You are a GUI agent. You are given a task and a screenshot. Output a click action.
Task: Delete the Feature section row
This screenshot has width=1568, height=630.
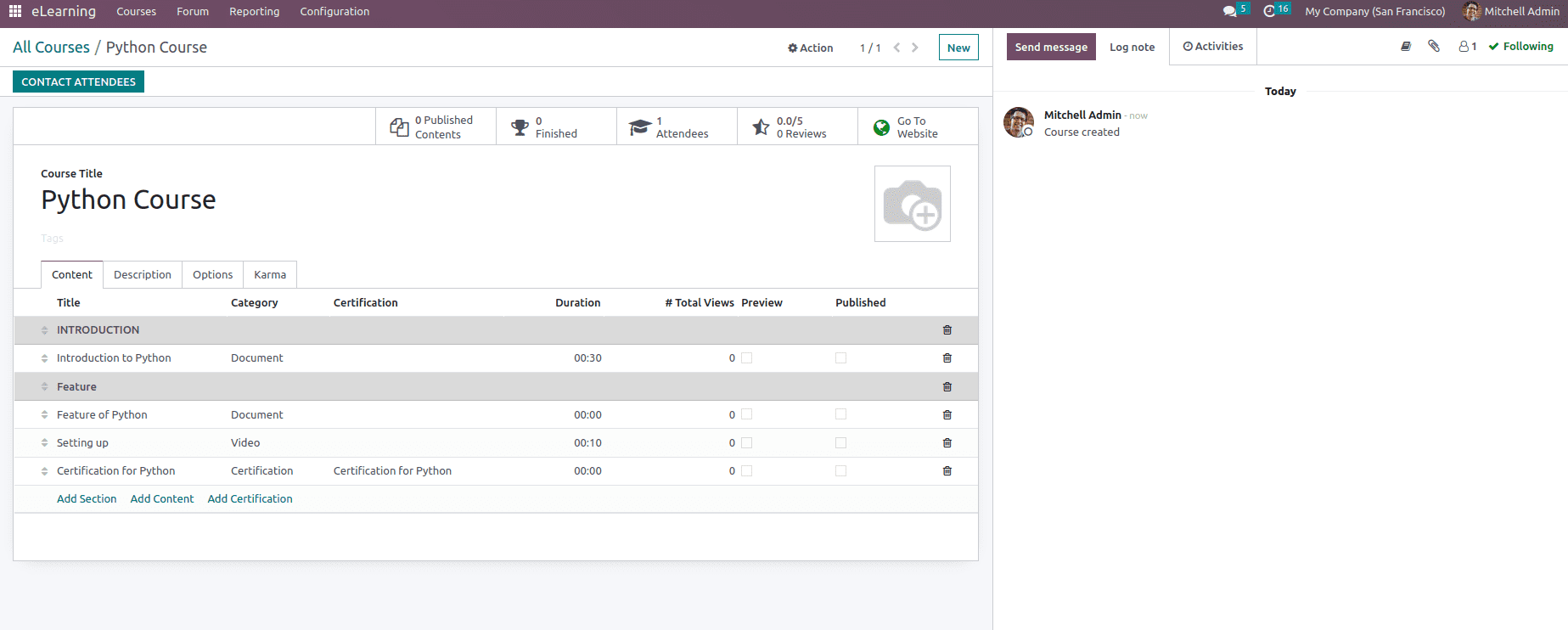tap(947, 387)
